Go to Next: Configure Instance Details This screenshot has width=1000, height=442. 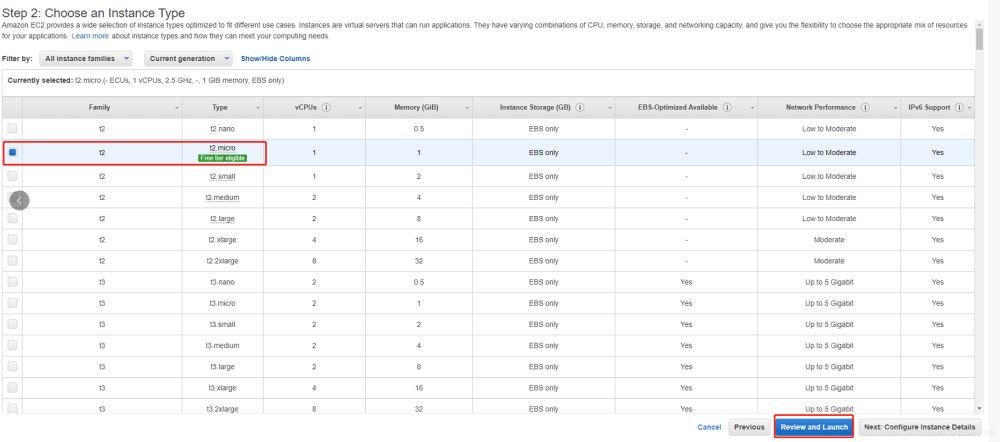tap(918, 427)
